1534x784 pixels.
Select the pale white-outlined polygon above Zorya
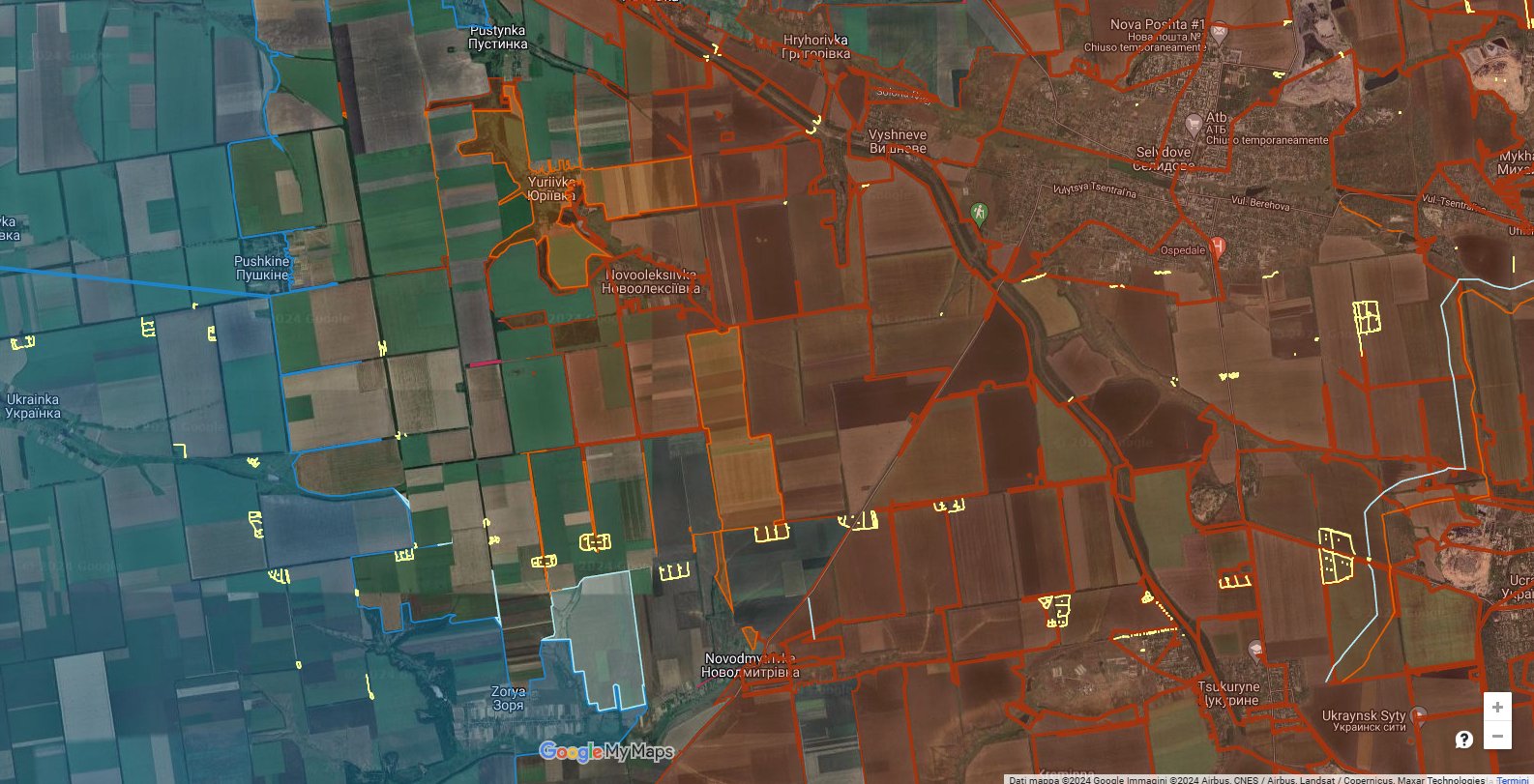coord(600,638)
